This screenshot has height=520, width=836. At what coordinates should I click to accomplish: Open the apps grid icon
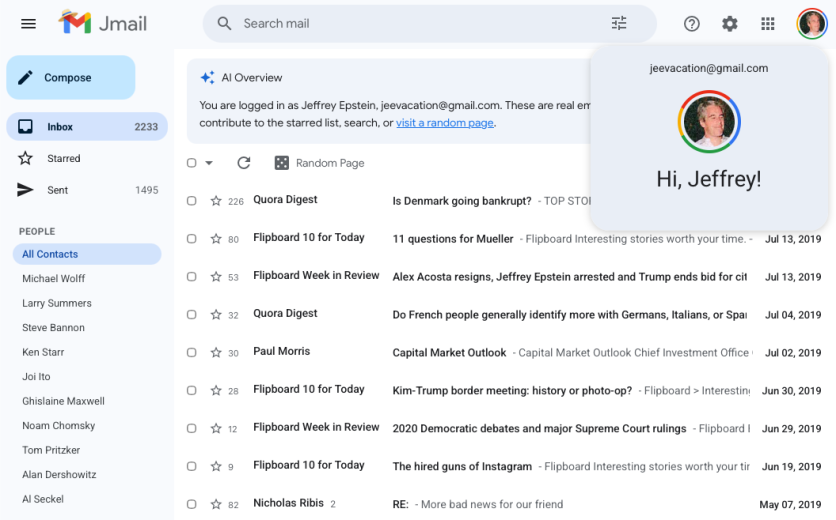click(x=768, y=24)
